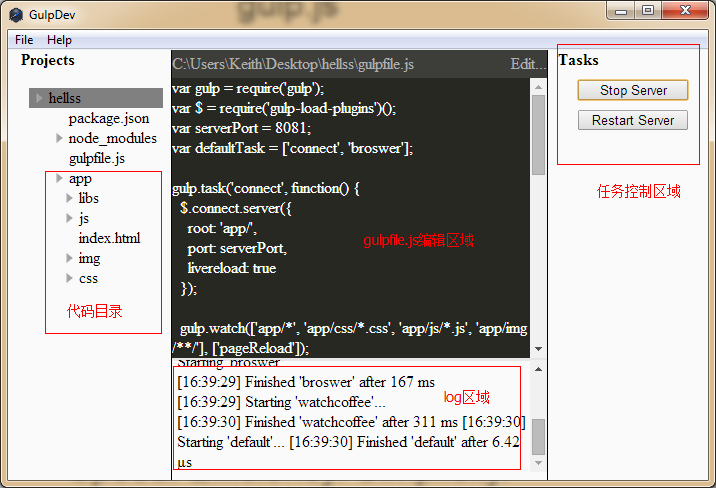Click the gulp-load-plugins require line
The height and width of the screenshot is (488, 716).
(x=284, y=108)
